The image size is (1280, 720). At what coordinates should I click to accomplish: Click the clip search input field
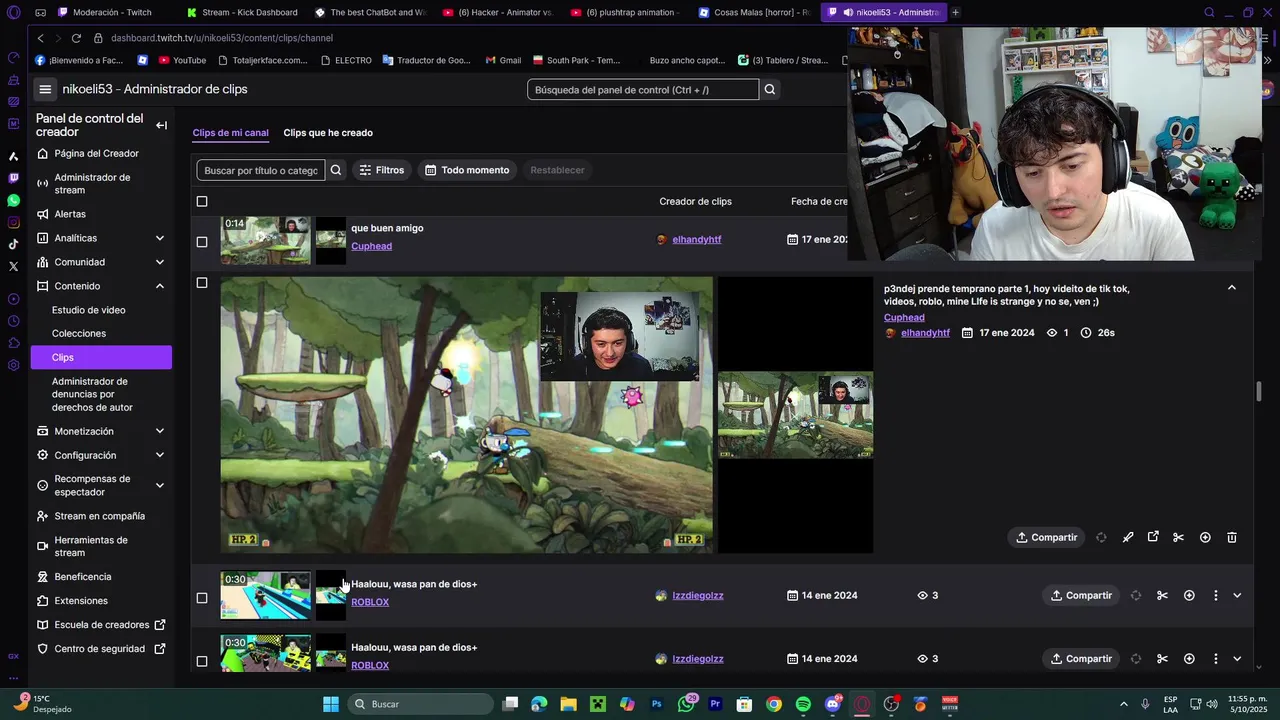(261, 170)
